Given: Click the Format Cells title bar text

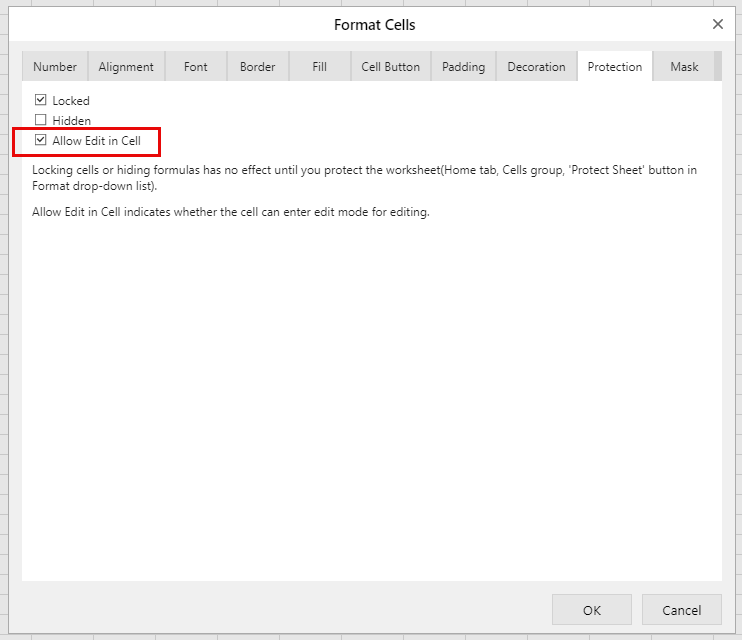Looking at the screenshot, I should 374,24.
